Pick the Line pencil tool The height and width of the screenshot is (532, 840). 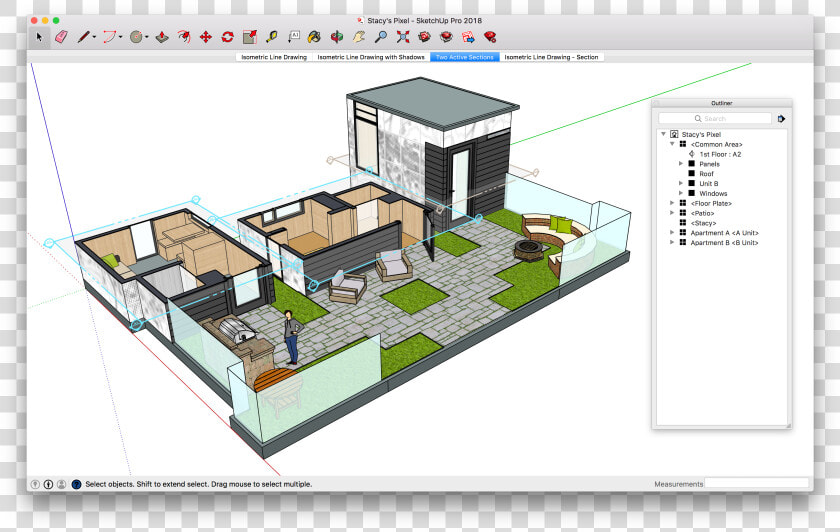[x=83, y=37]
